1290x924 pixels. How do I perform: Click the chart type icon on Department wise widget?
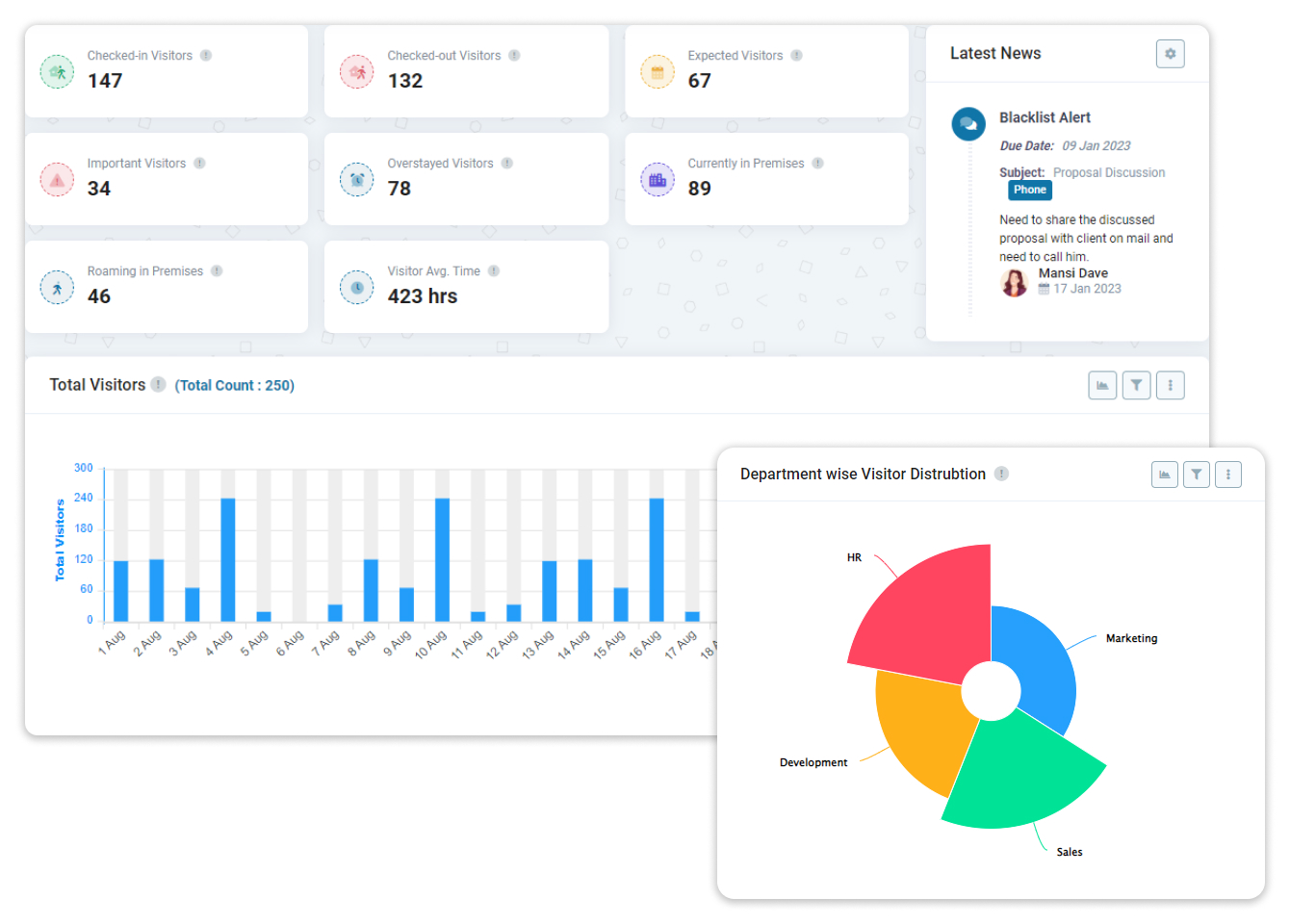[x=1165, y=474]
